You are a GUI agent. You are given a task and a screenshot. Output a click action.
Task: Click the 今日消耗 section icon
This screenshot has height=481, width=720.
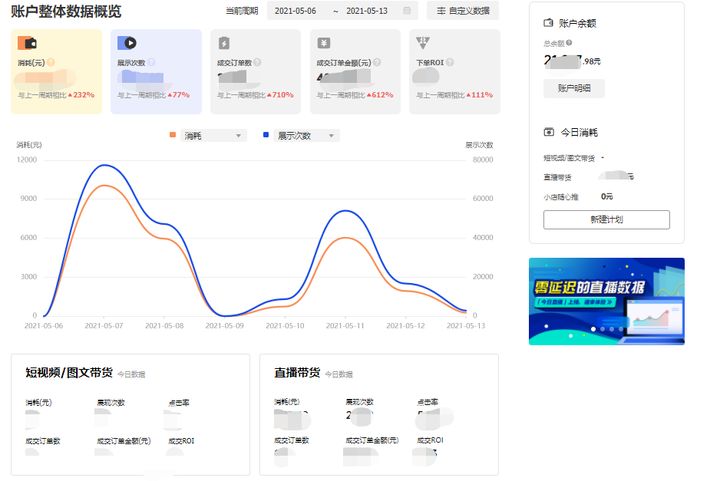(x=548, y=132)
